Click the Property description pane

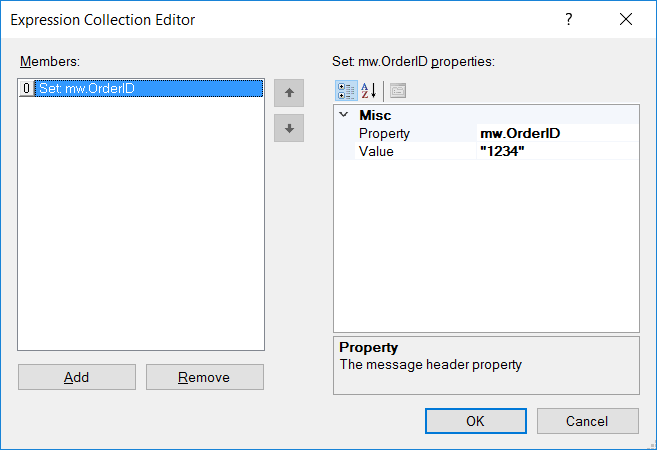tap(486, 365)
